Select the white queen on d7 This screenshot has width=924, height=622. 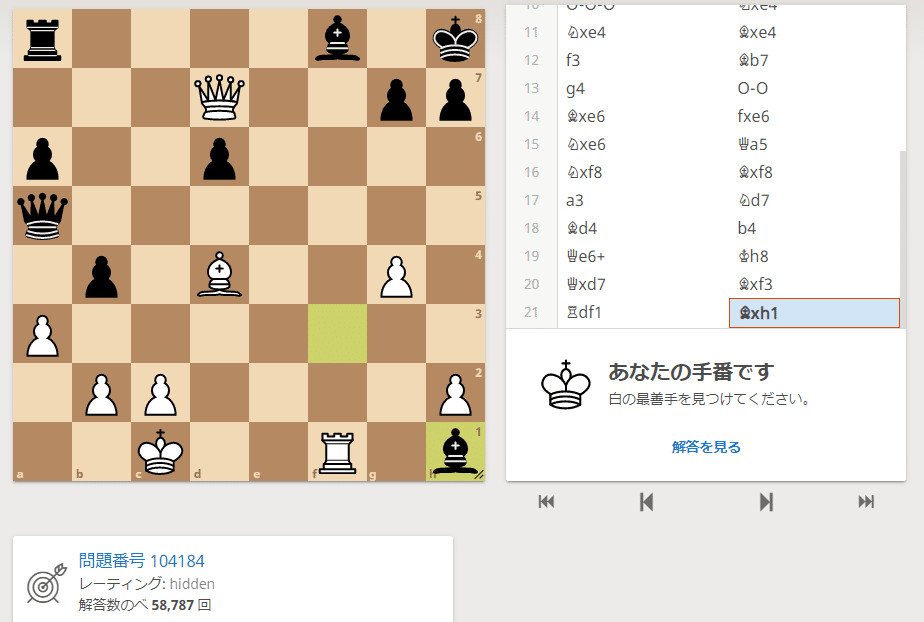tap(219, 98)
